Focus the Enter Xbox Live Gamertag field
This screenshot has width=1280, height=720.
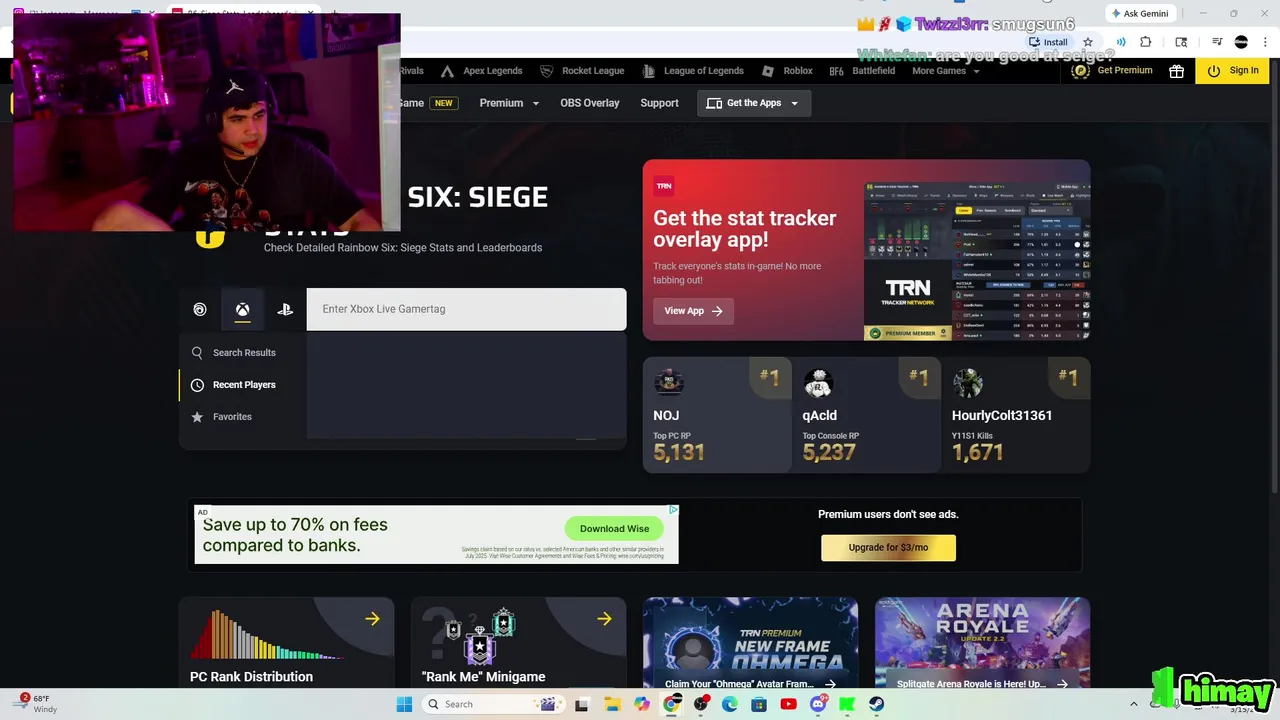(466, 310)
